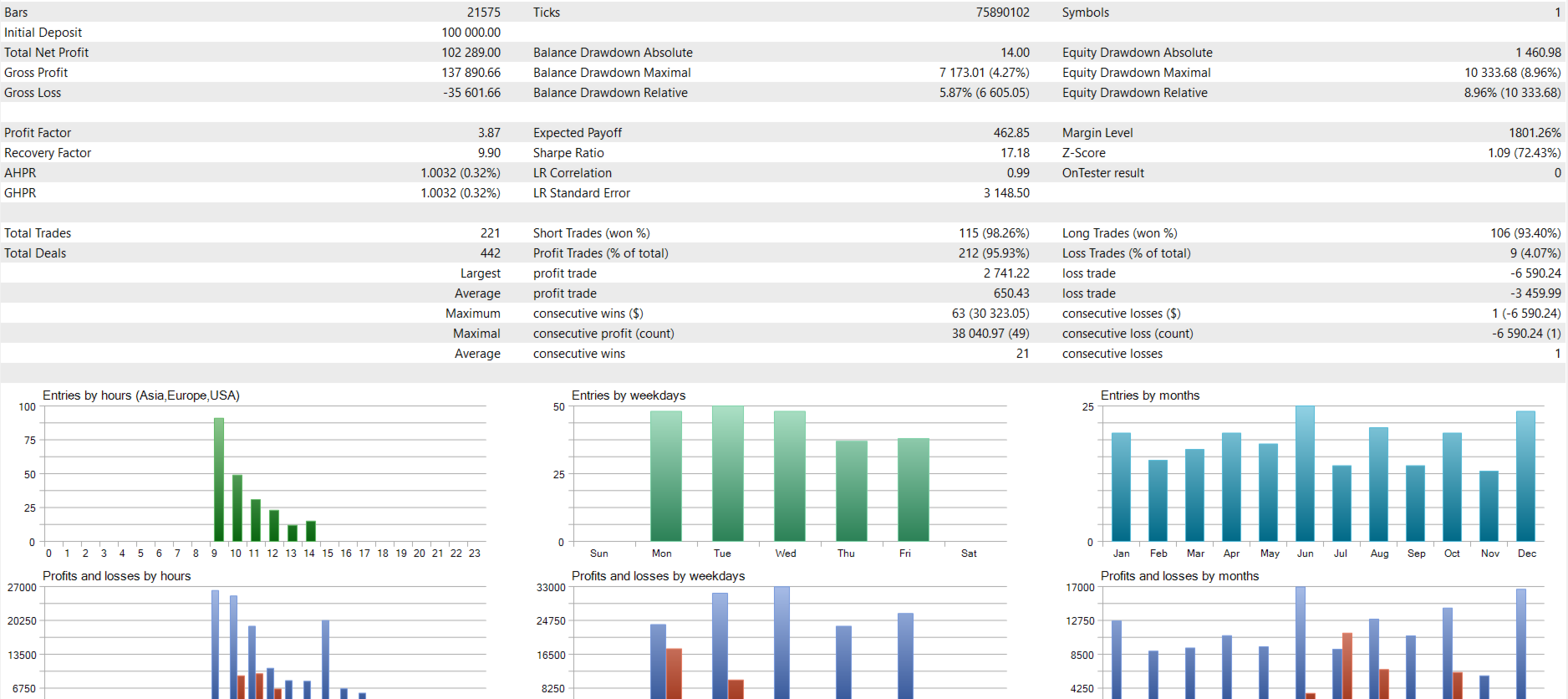Click the Initial Deposit value 100 000.00
Image resolution: width=1568 pixels, height=699 pixels.
tap(471, 33)
